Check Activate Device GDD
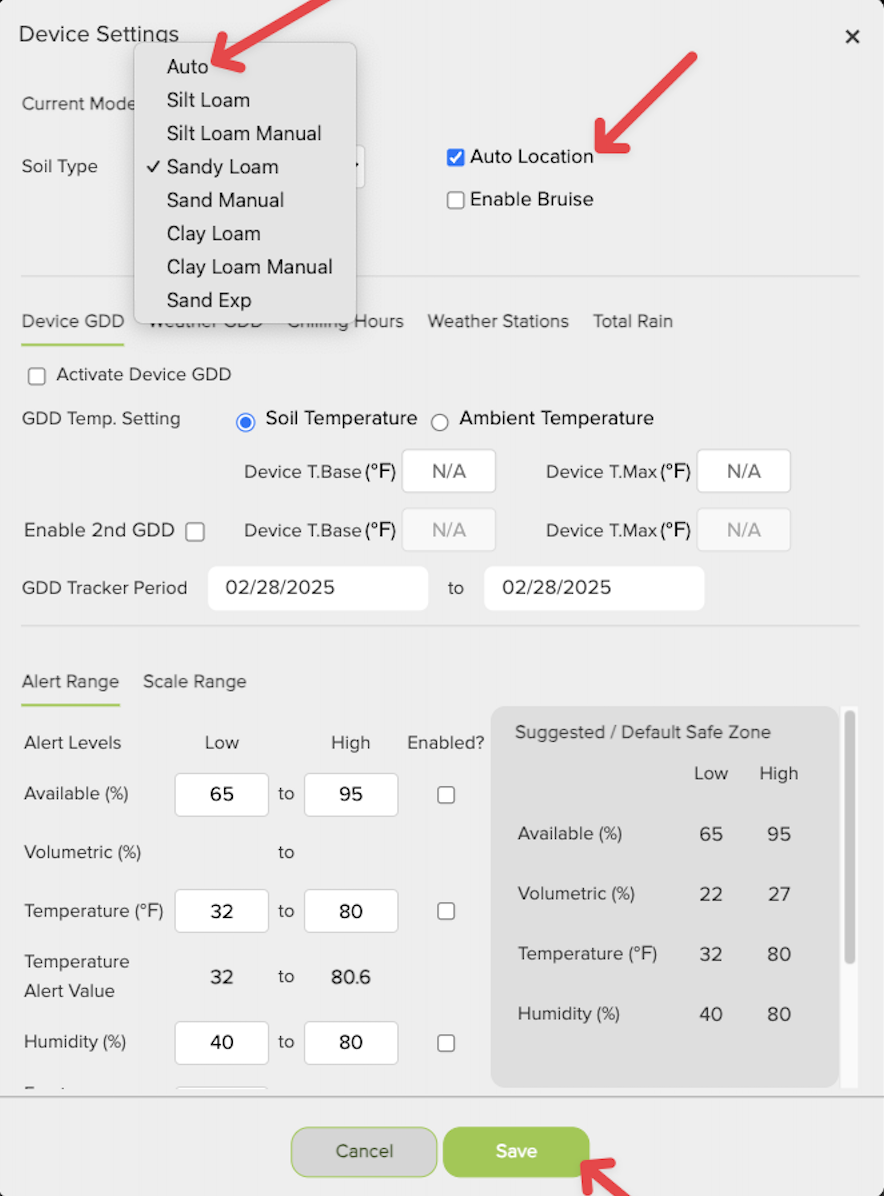The width and height of the screenshot is (884, 1196). [36, 375]
